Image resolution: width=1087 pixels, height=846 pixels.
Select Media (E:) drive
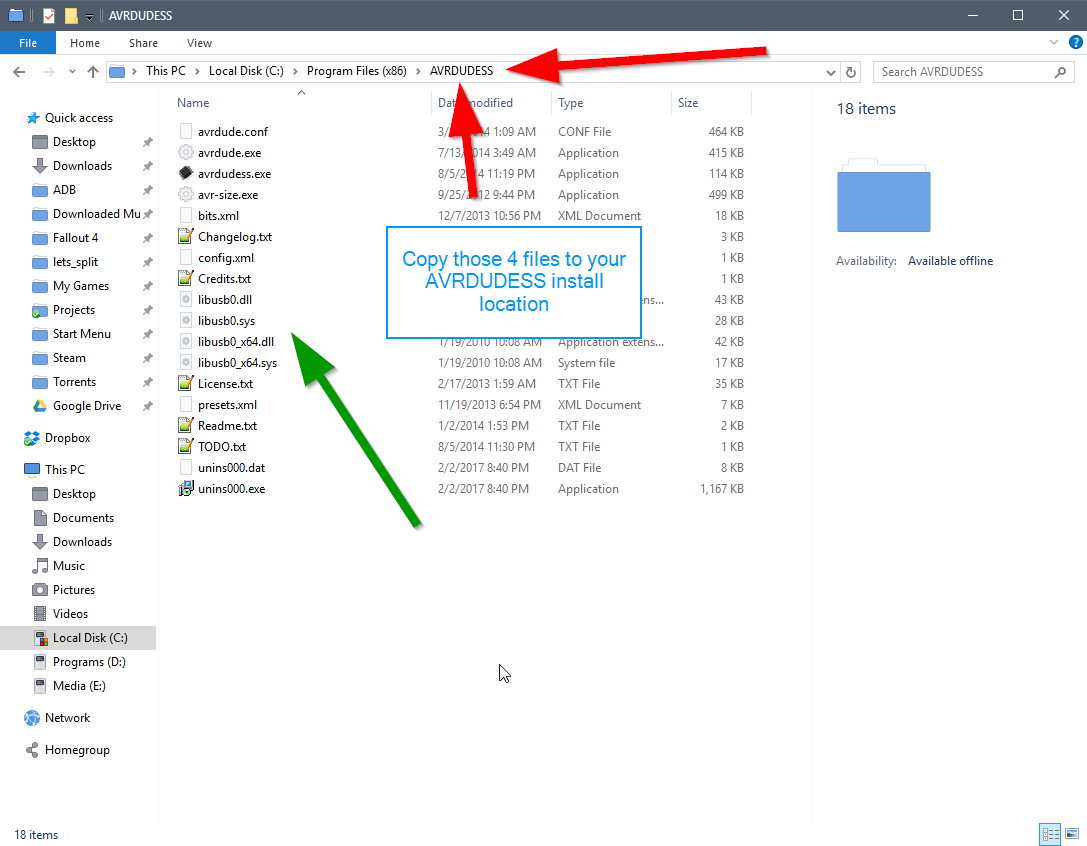point(79,686)
